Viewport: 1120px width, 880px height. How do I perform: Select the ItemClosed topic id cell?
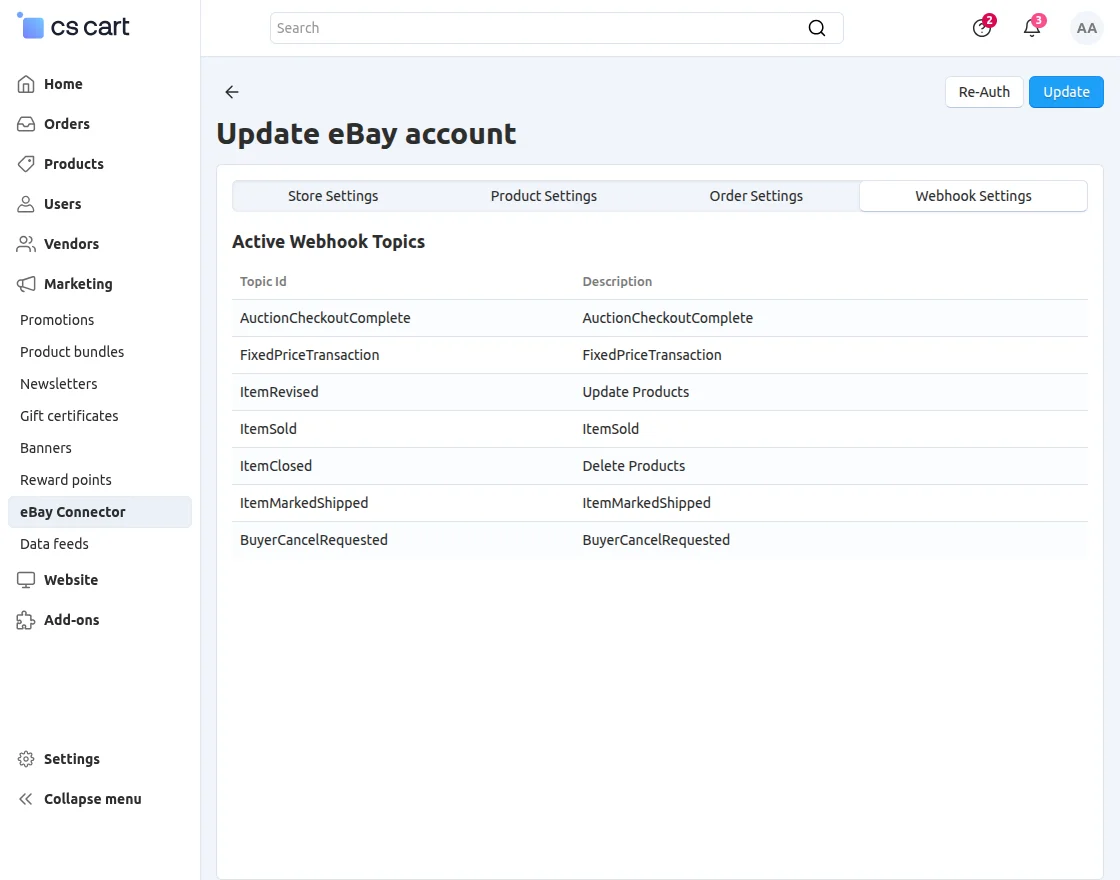pyautogui.click(x=276, y=466)
